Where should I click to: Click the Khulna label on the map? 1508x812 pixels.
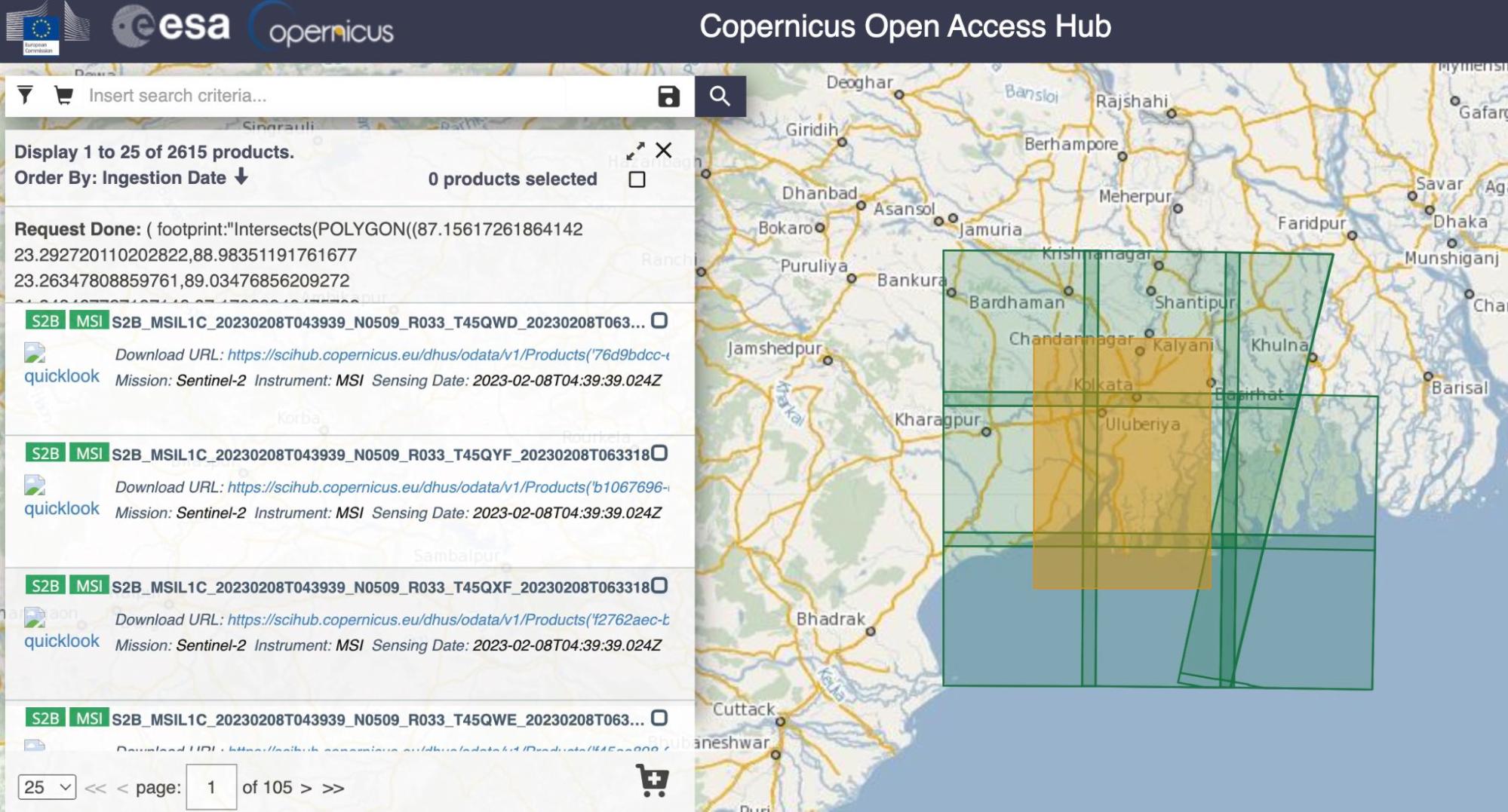(1279, 345)
